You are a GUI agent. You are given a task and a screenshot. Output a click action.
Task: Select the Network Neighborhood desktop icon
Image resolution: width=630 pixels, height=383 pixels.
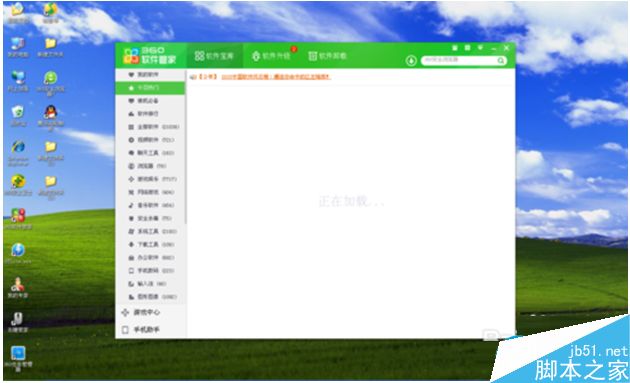pyautogui.click(x=18, y=81)
